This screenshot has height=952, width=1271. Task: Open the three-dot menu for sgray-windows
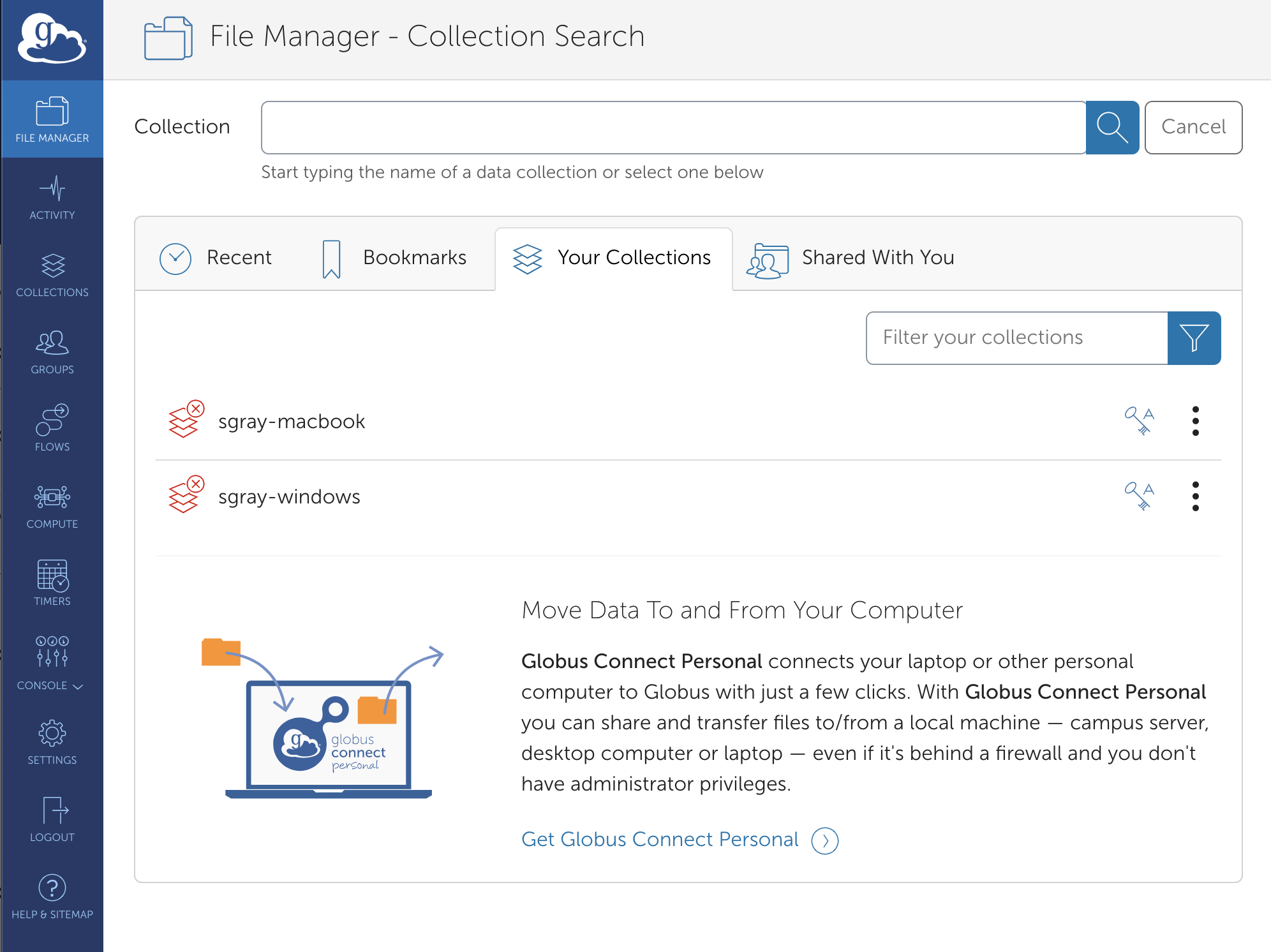click(x=1196, y=496)
